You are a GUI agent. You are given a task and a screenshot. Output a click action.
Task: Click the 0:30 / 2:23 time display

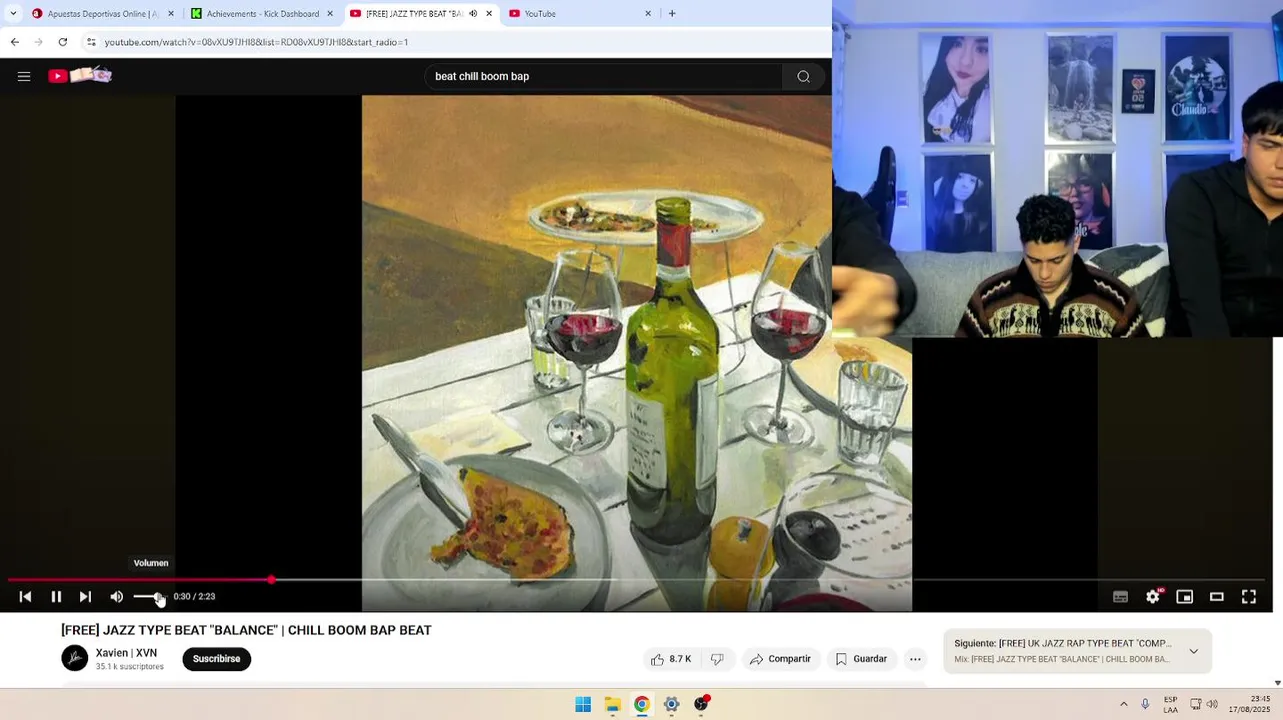coord(194,597)
